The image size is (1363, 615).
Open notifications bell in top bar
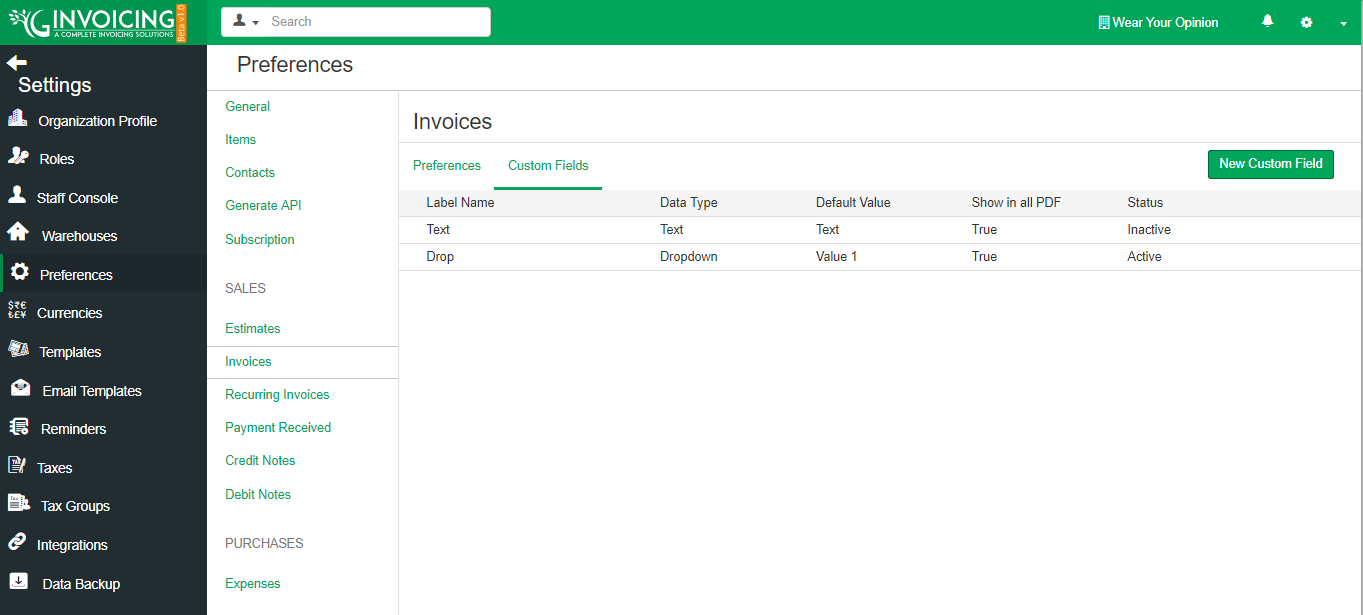click(1268, 22)
